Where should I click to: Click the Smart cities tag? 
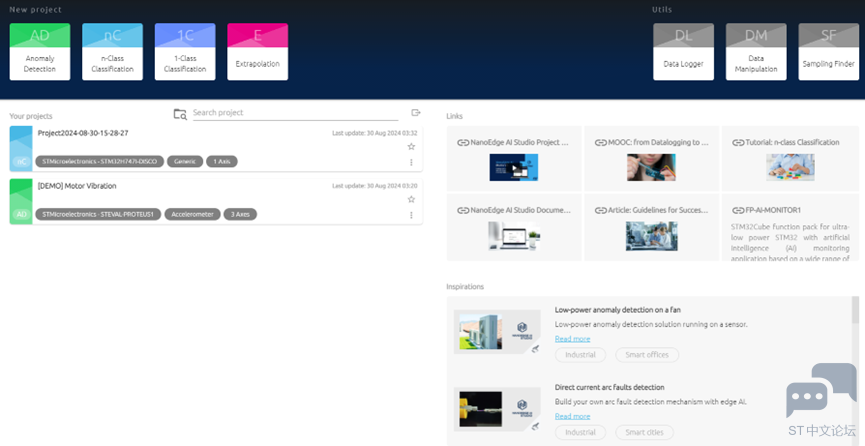(644, 432)
